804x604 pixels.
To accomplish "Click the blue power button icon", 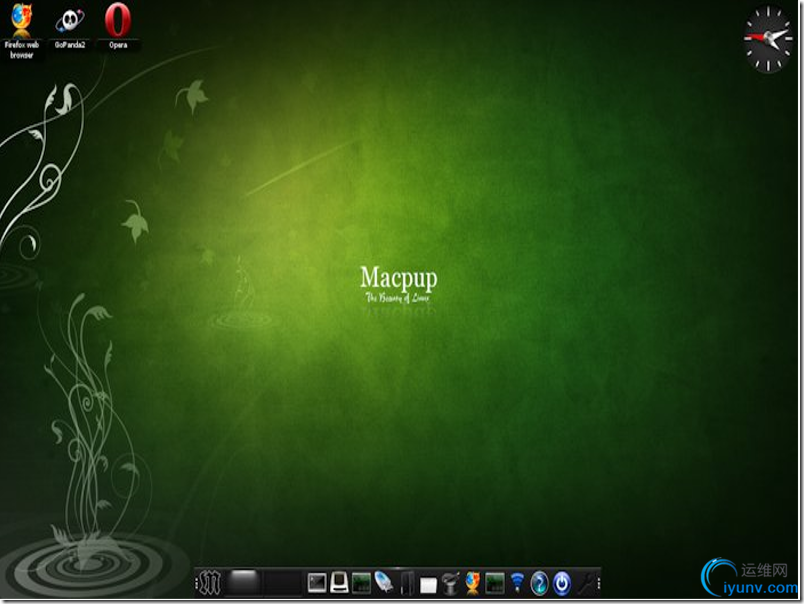I will pyautogui.click(x=562, y=583).
